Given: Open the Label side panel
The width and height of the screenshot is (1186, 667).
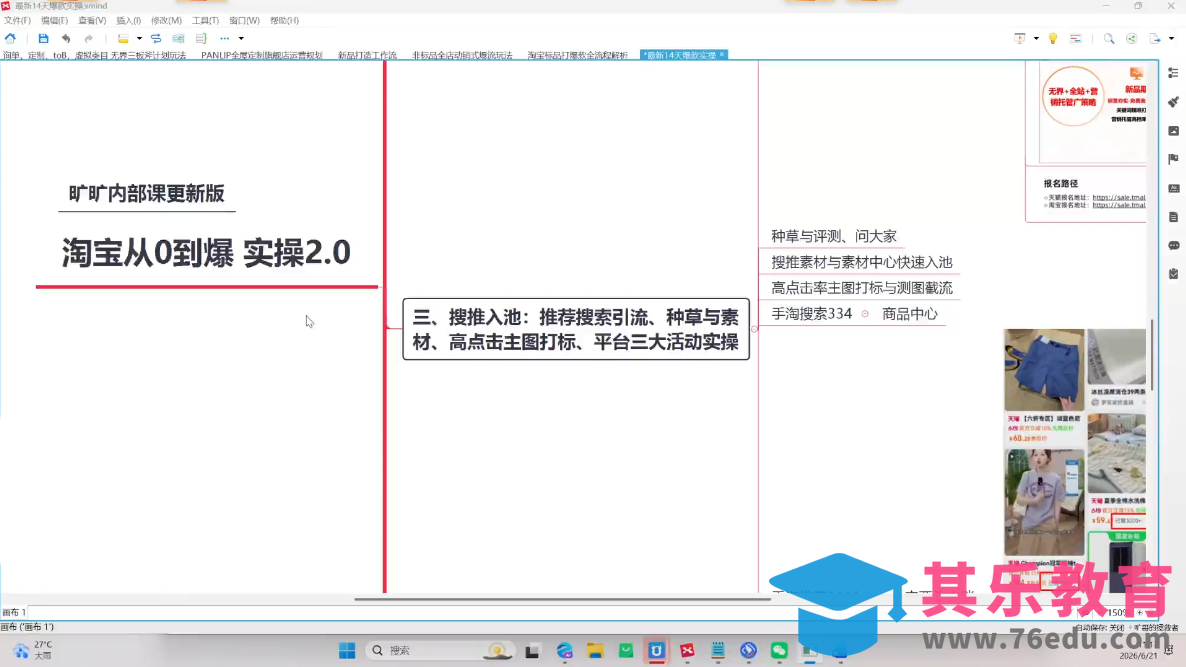Looking at the screenshot, I should (x=1173, y=188).
